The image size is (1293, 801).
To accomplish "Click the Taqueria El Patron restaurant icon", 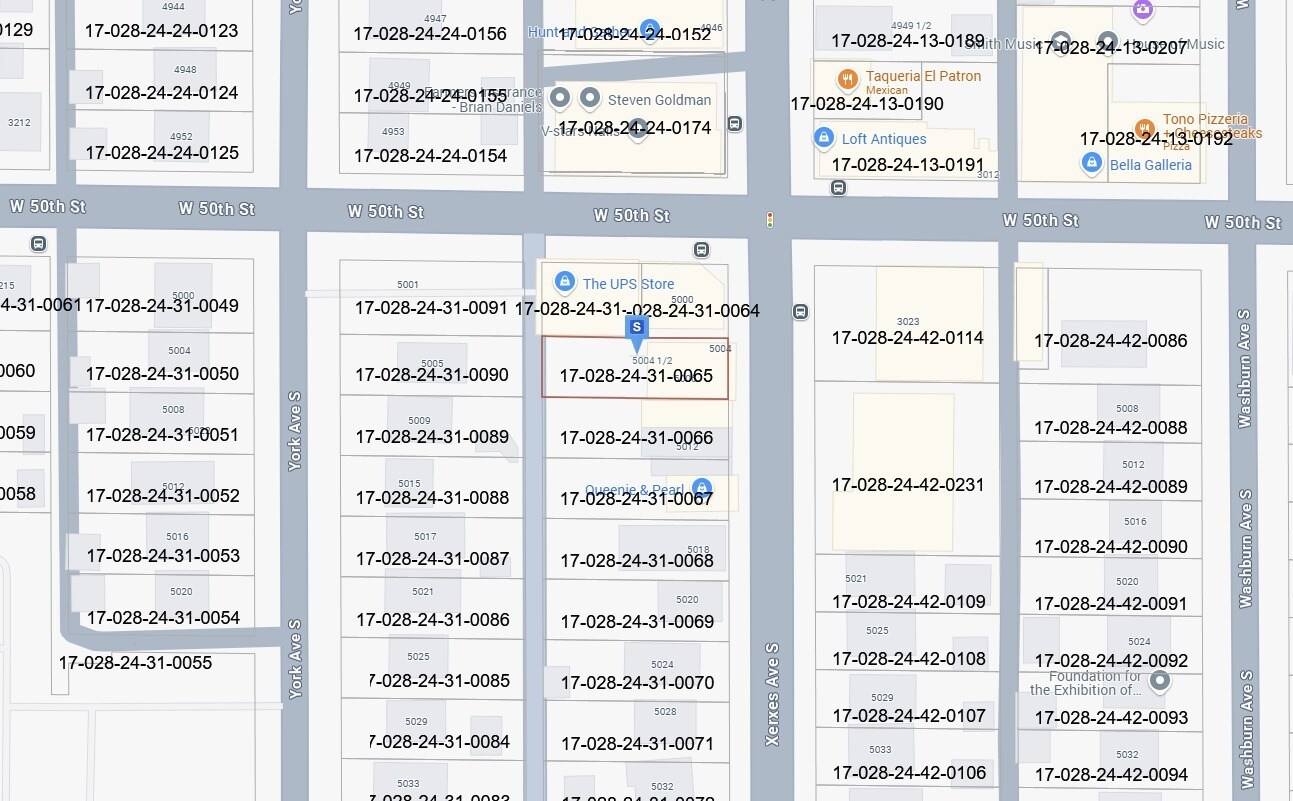I will point(848,77).
